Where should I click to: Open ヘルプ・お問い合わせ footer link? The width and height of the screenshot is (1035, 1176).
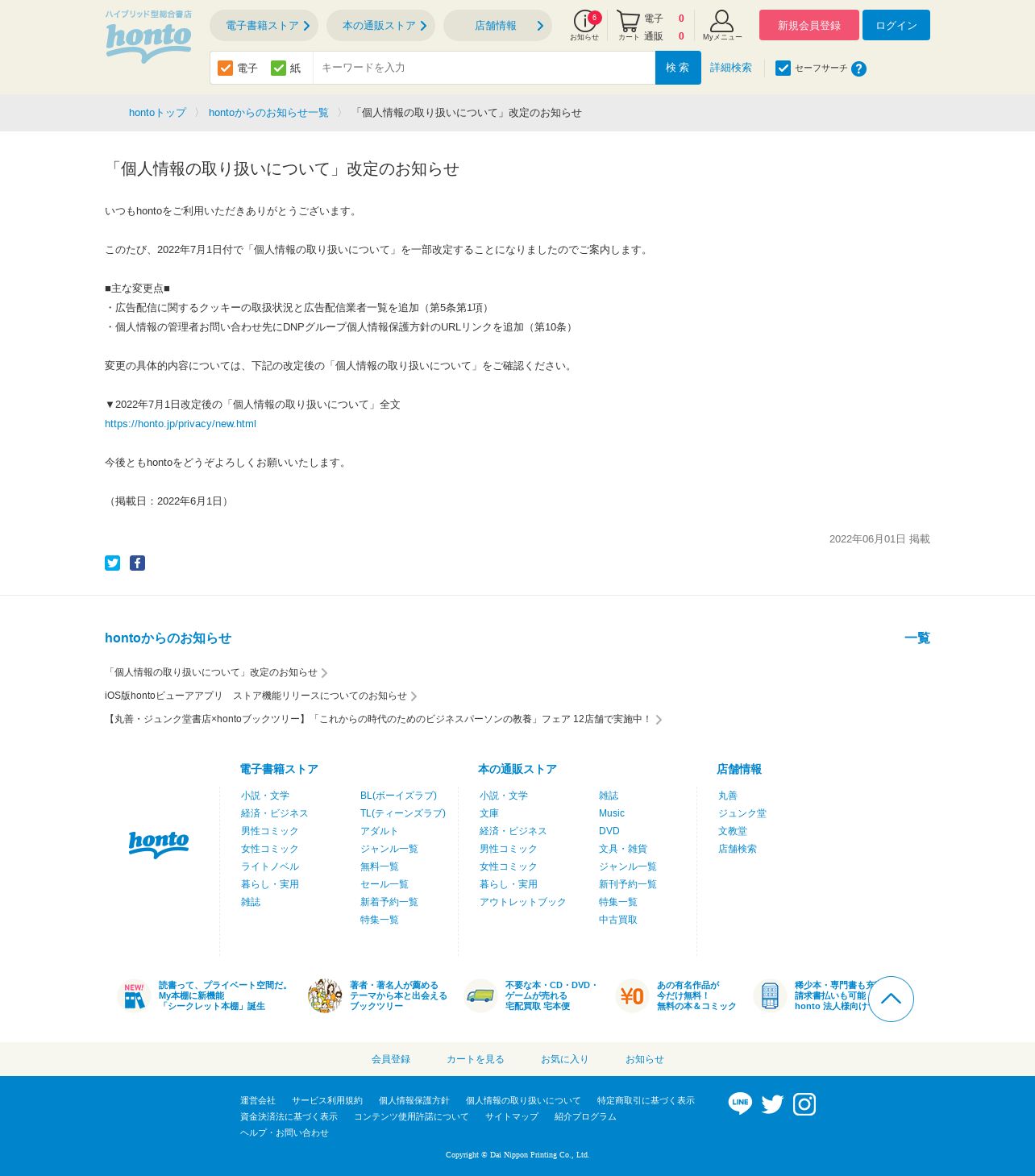(x=285, y=1133)
